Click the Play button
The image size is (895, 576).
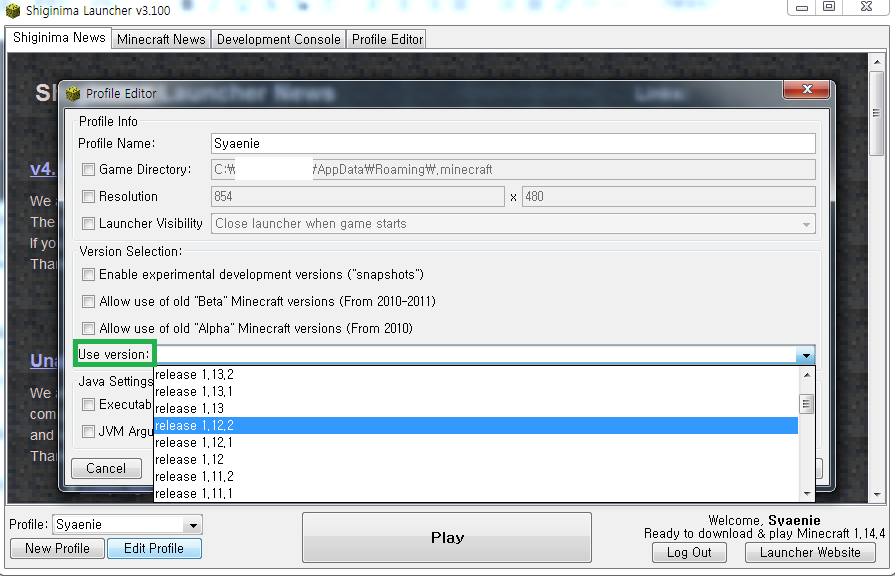[447, 538]
